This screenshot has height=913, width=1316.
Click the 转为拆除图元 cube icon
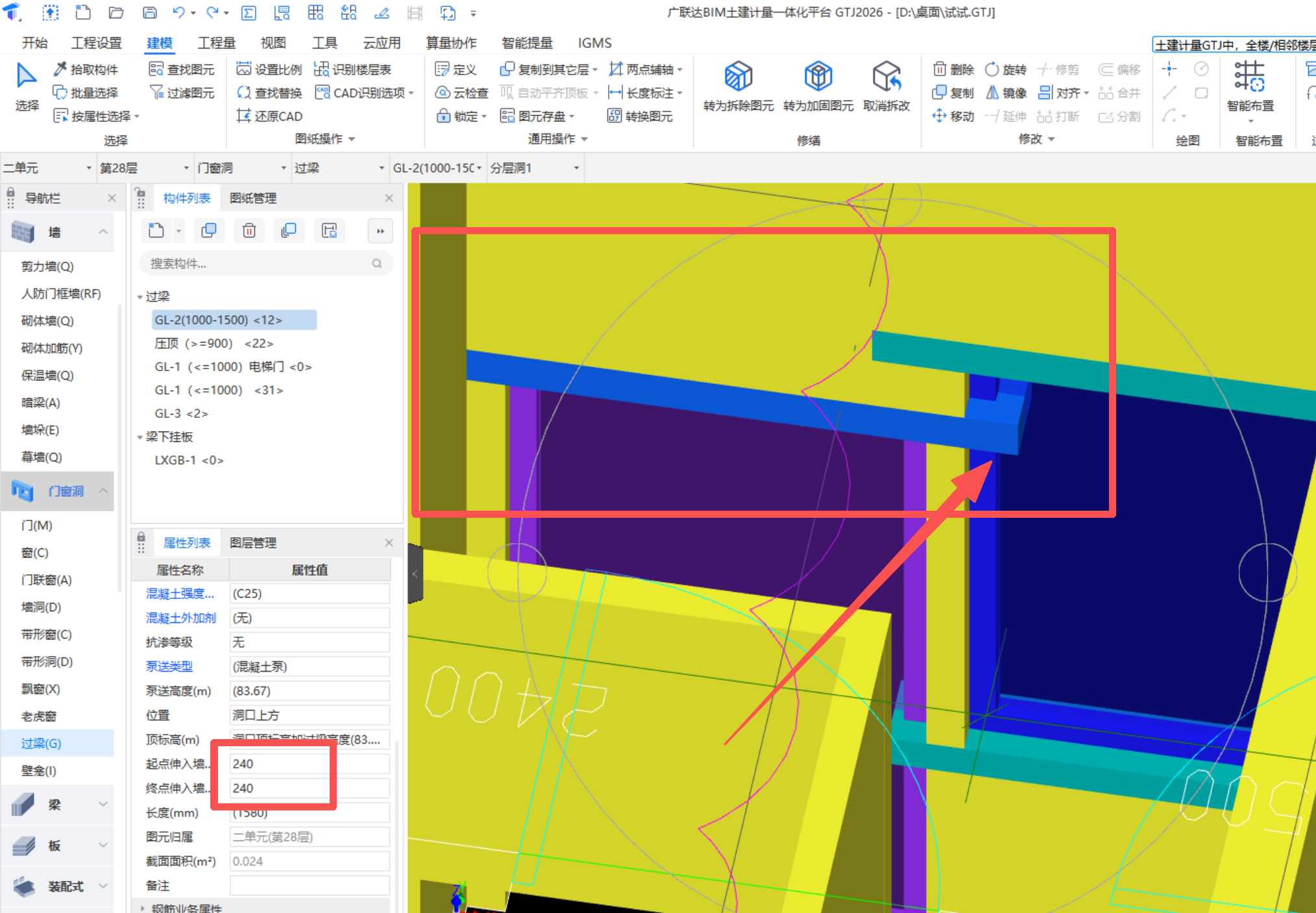tap(738, 77)
